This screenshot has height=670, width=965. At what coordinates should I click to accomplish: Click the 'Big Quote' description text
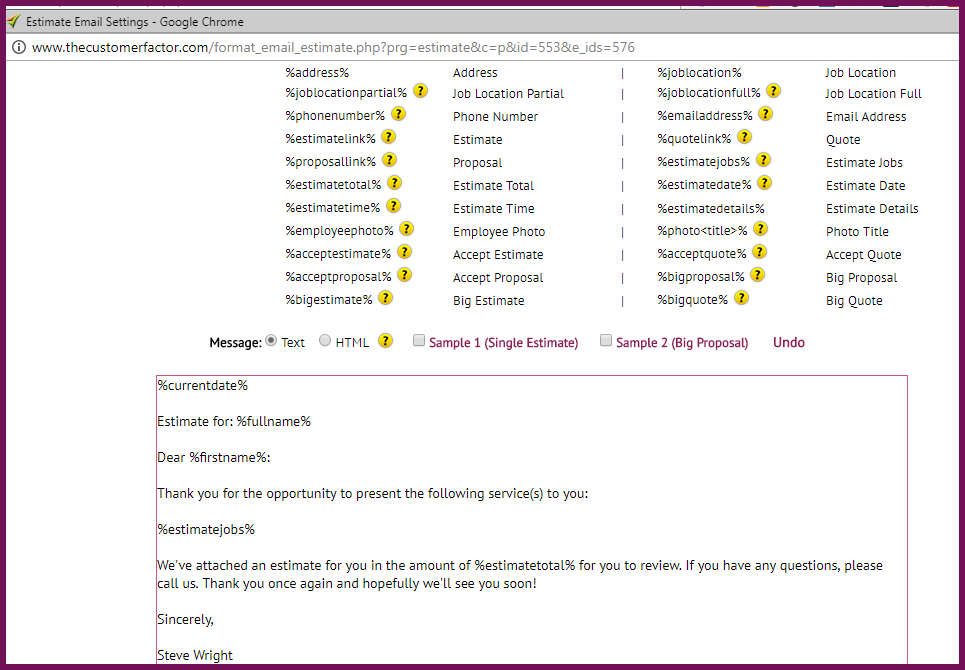pyautogui.click(x=854, y=301)
